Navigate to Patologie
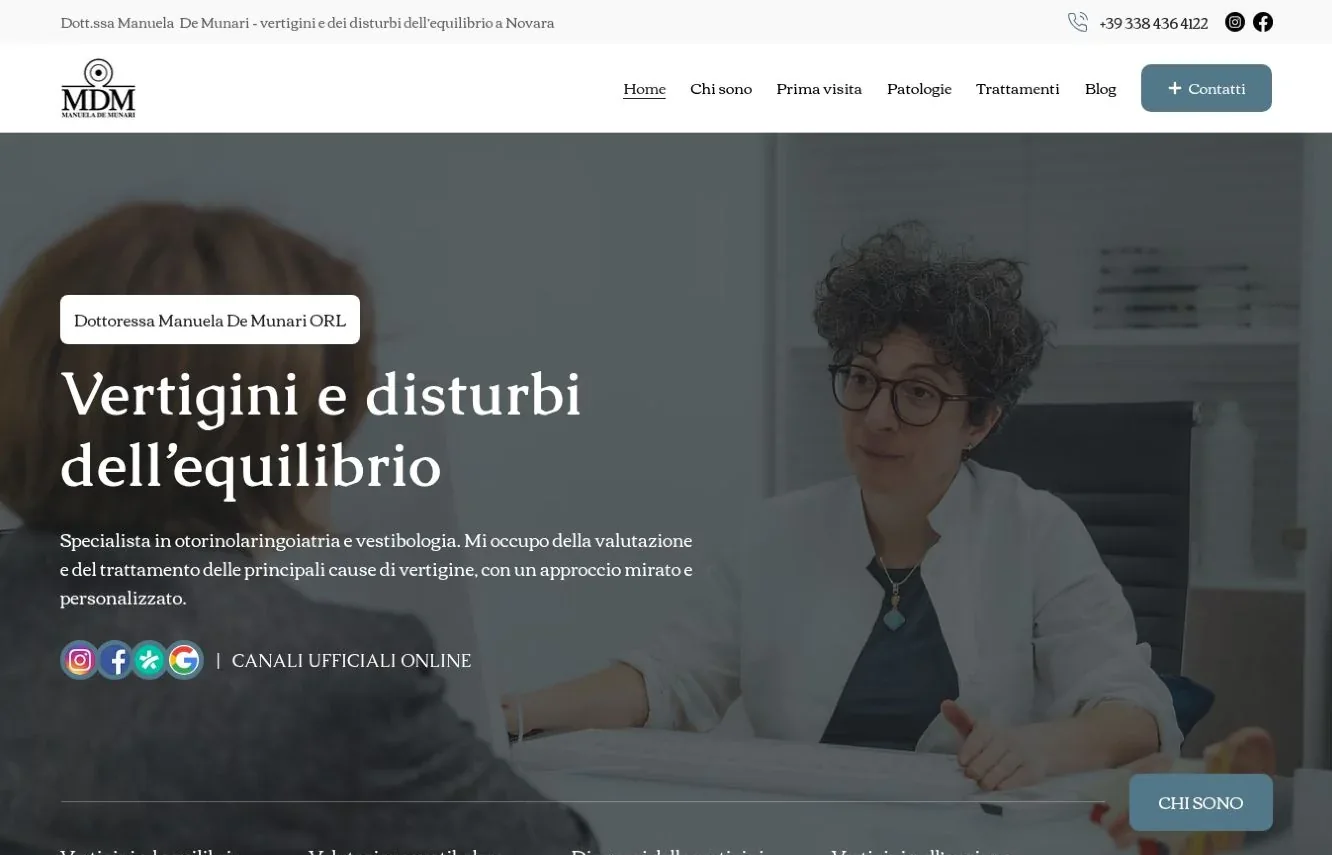Viewport: 1332px width, 855px height. [x=919, y=89]
